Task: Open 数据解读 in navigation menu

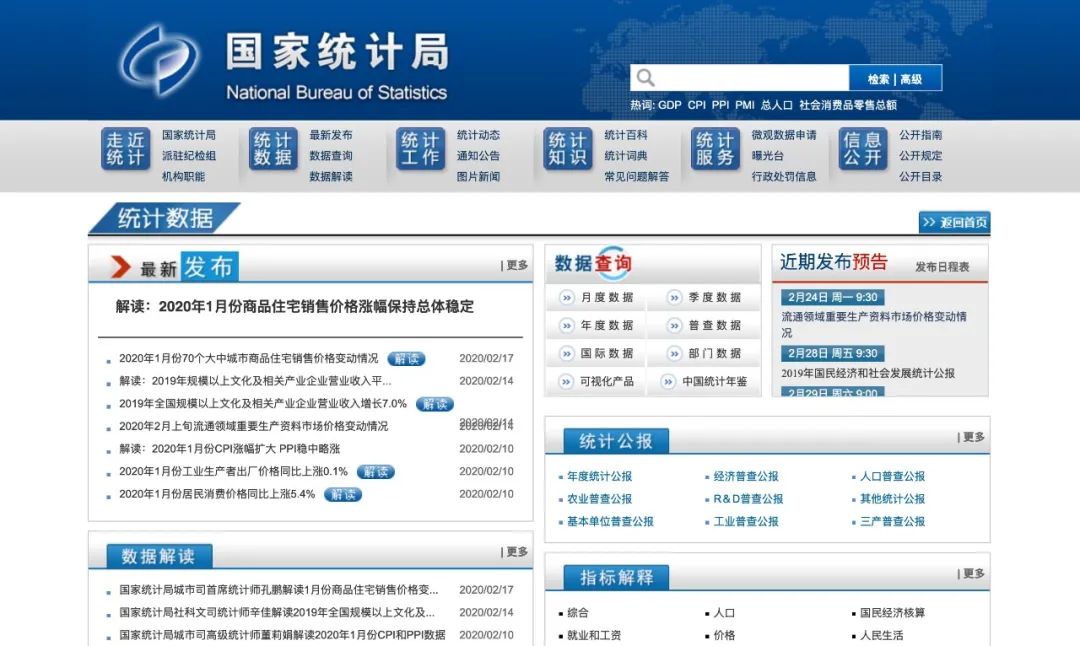Action: (331, 176)
